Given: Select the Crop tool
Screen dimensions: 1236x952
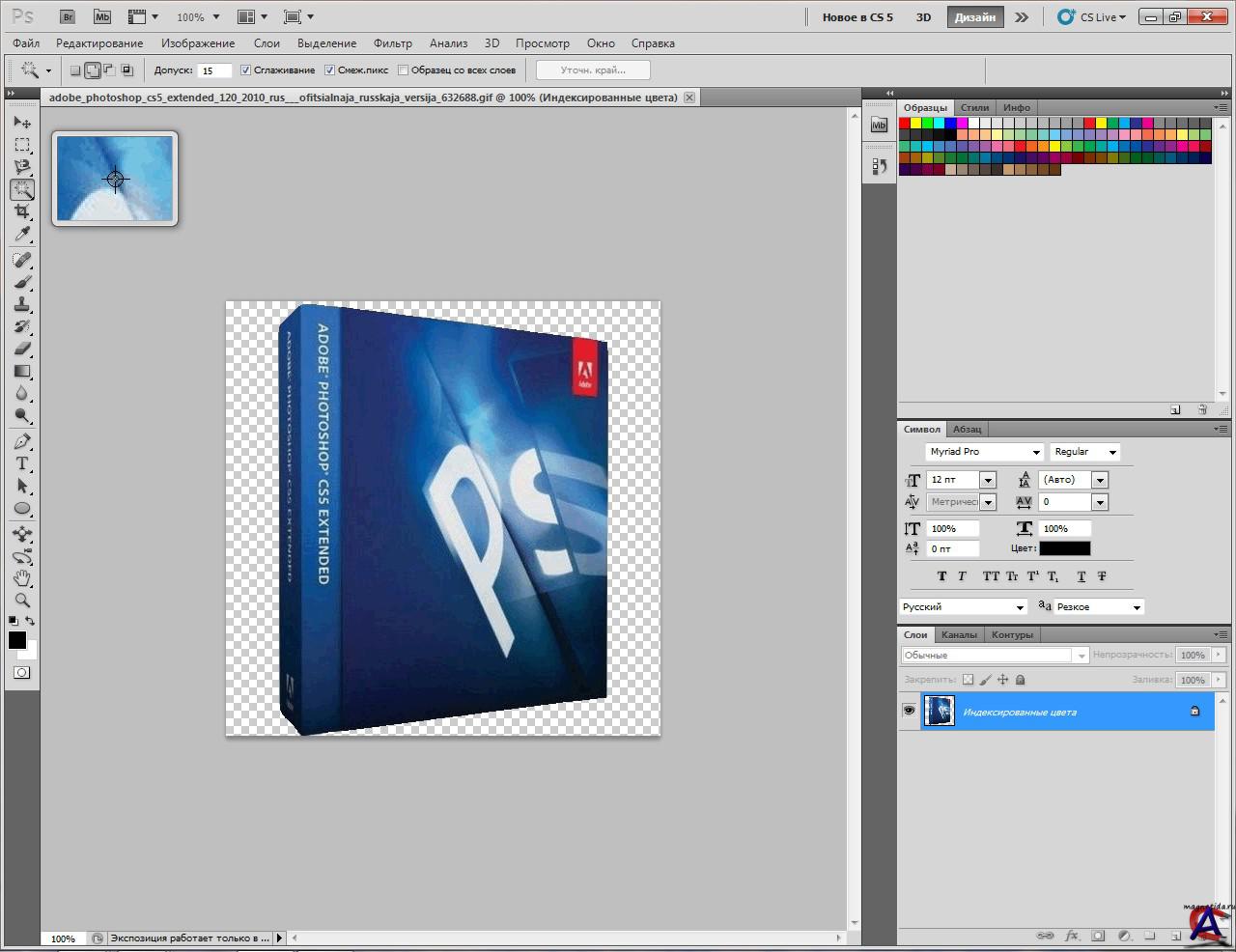Looking at the screenshot, I should tap(22, 211).
